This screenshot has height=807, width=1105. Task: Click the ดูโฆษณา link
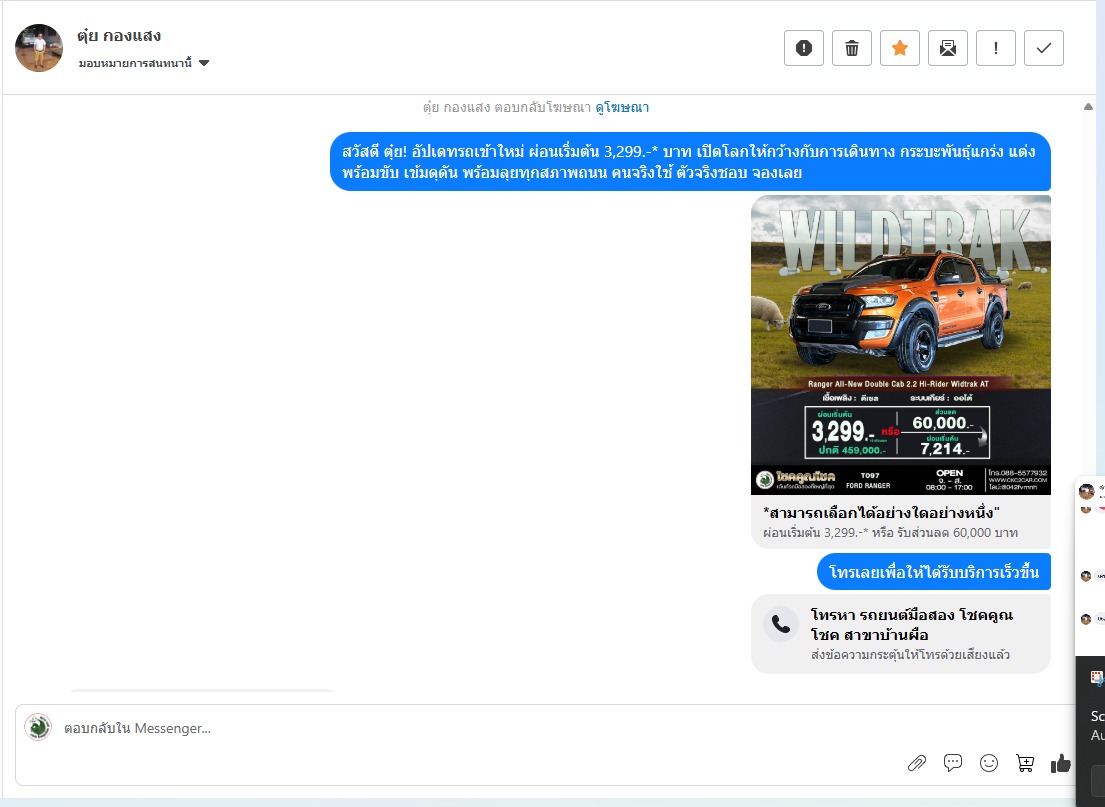[x=622, y=107]
